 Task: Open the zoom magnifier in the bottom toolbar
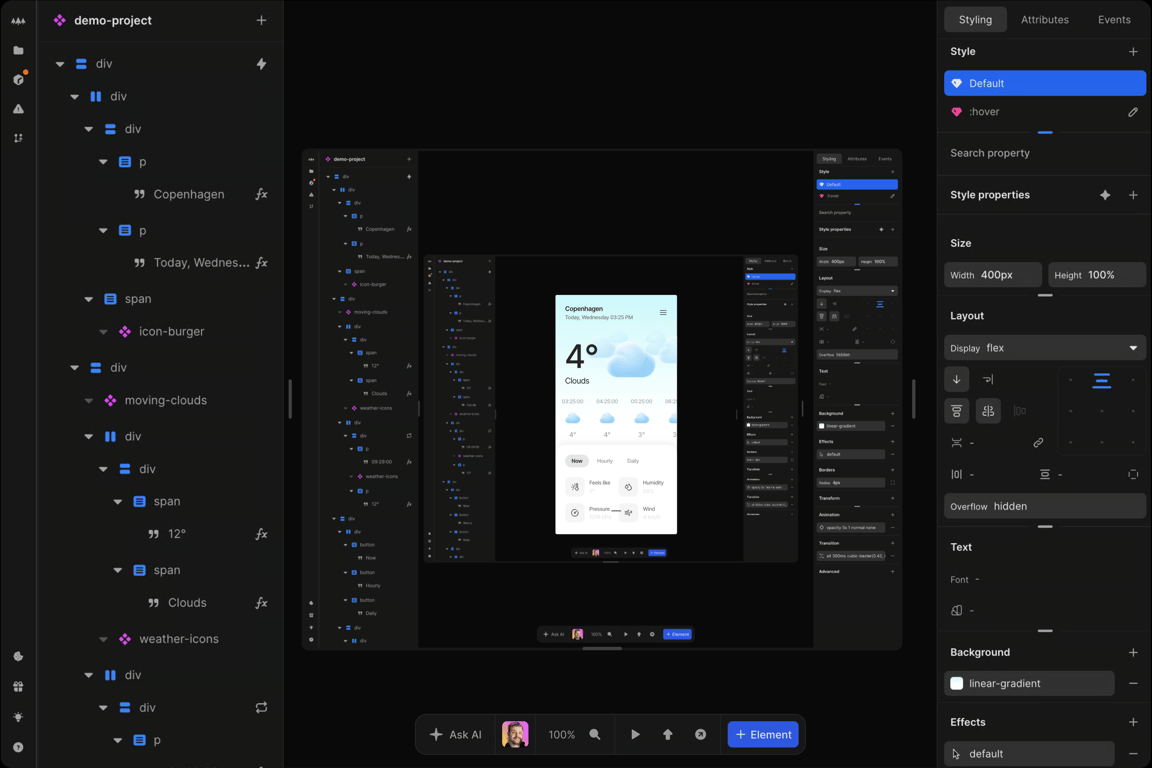tap(596, 734)
